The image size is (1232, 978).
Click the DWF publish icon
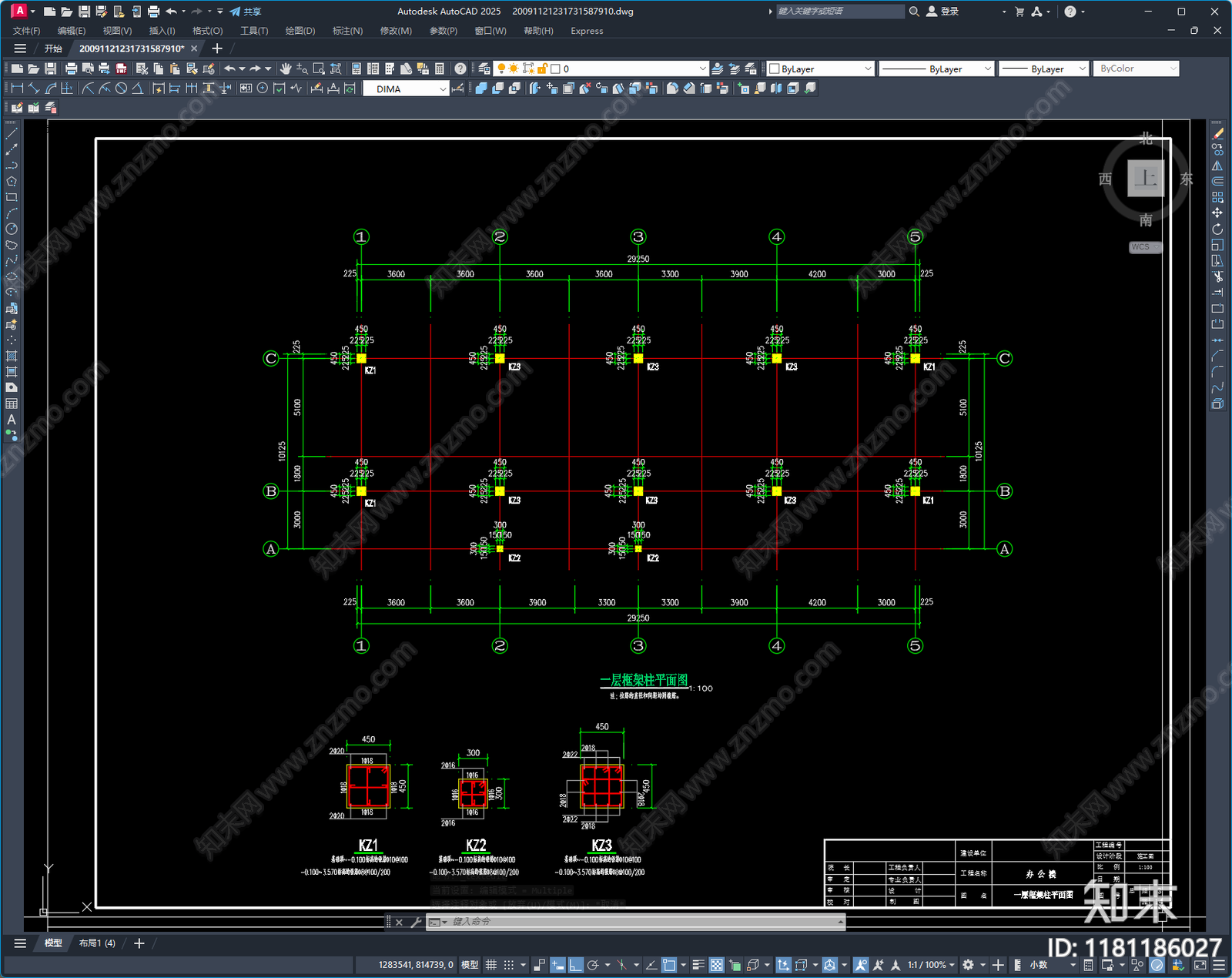(x=121, y=69)
